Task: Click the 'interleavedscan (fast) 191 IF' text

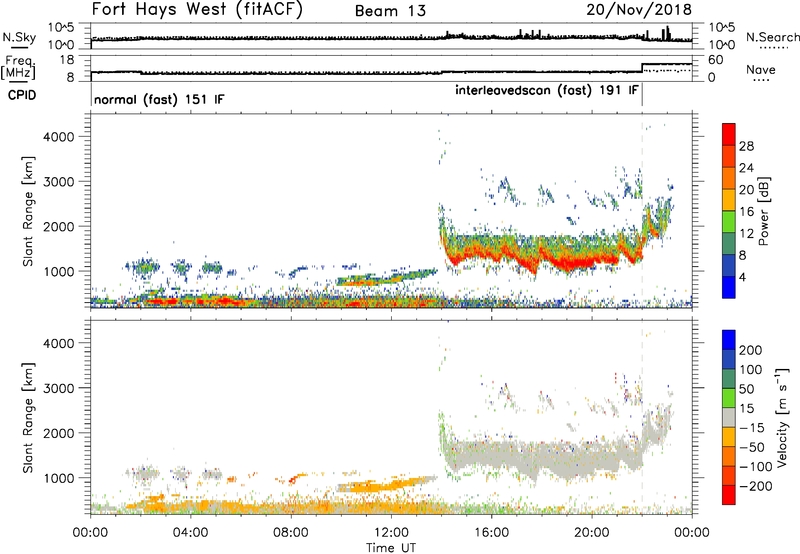Action: pos(546,90)
